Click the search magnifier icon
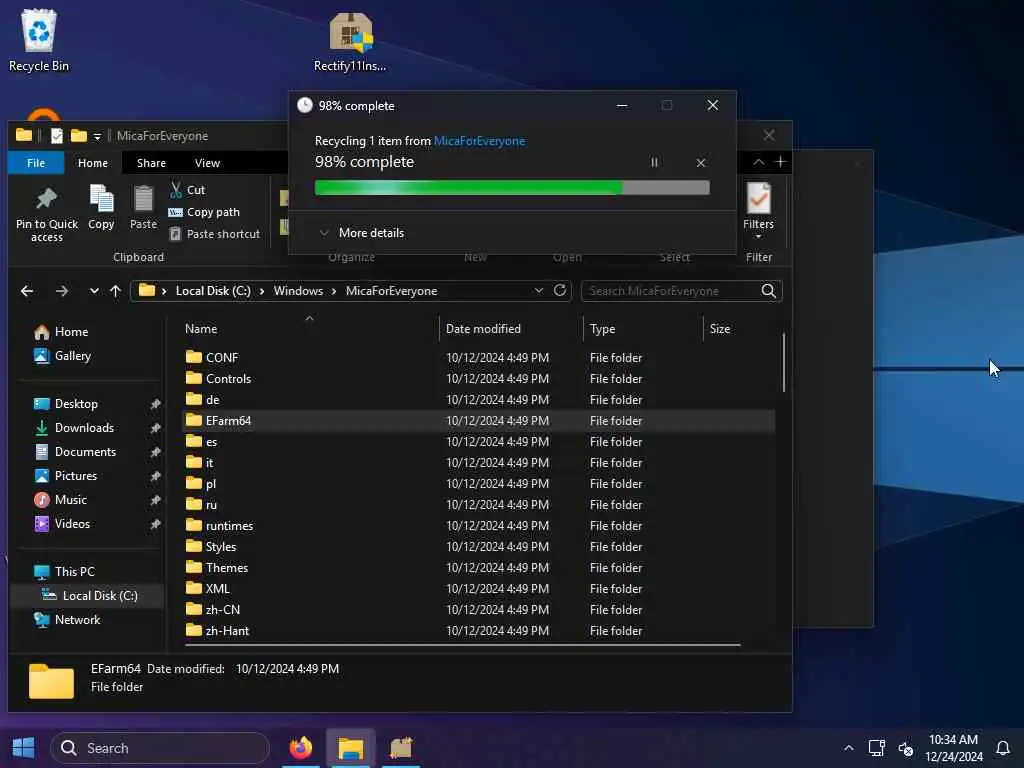The height and width of the screenshot is (768, 1024). [769, 291]
